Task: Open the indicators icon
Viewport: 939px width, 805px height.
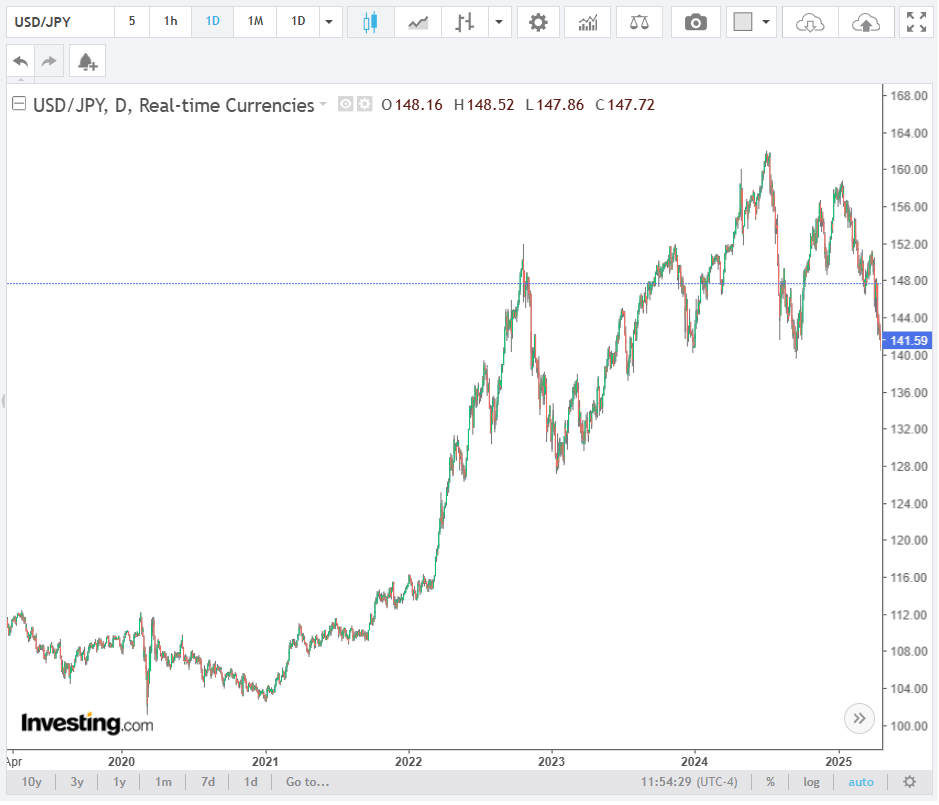Action: pyautogui.click(x=589, y=23)
